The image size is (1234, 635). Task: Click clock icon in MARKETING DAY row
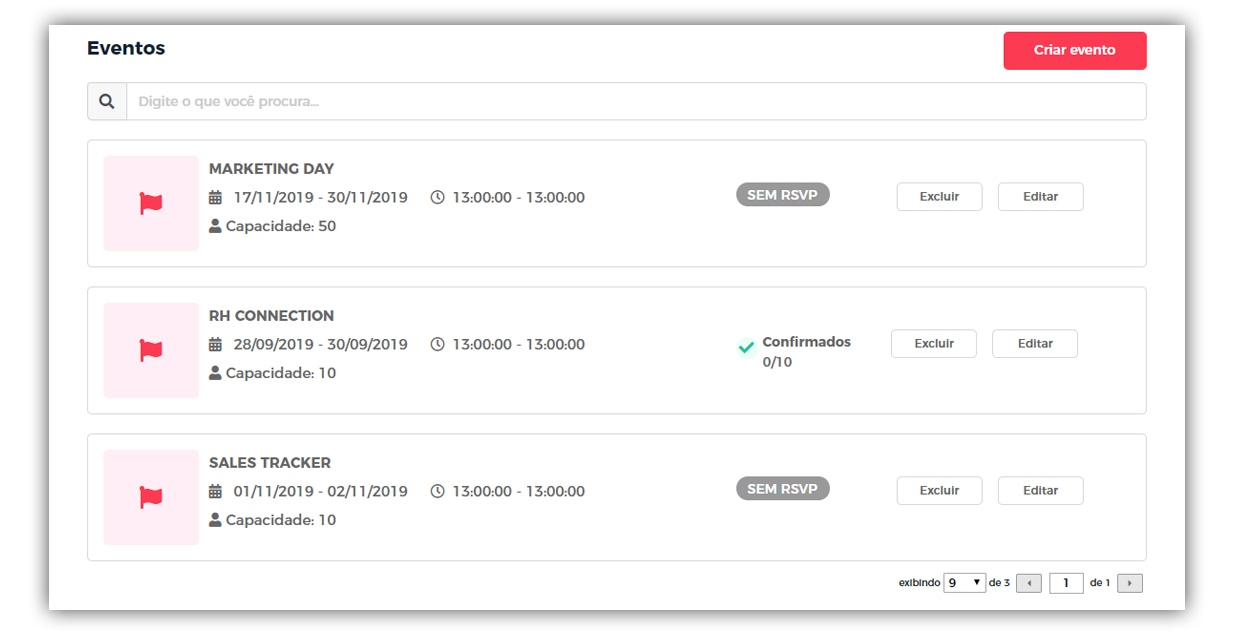click(x=437, y=197)
